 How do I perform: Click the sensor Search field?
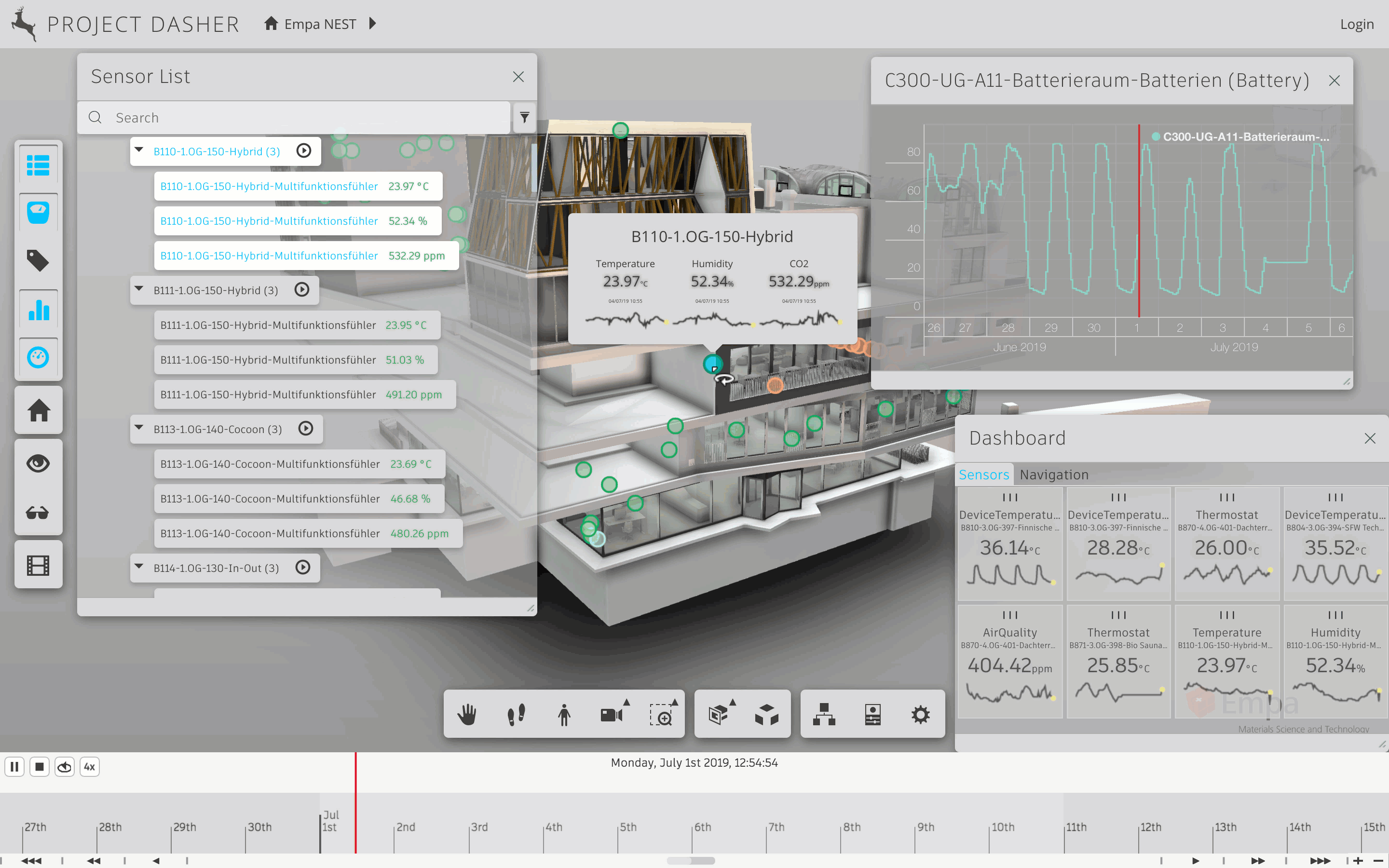310,118
